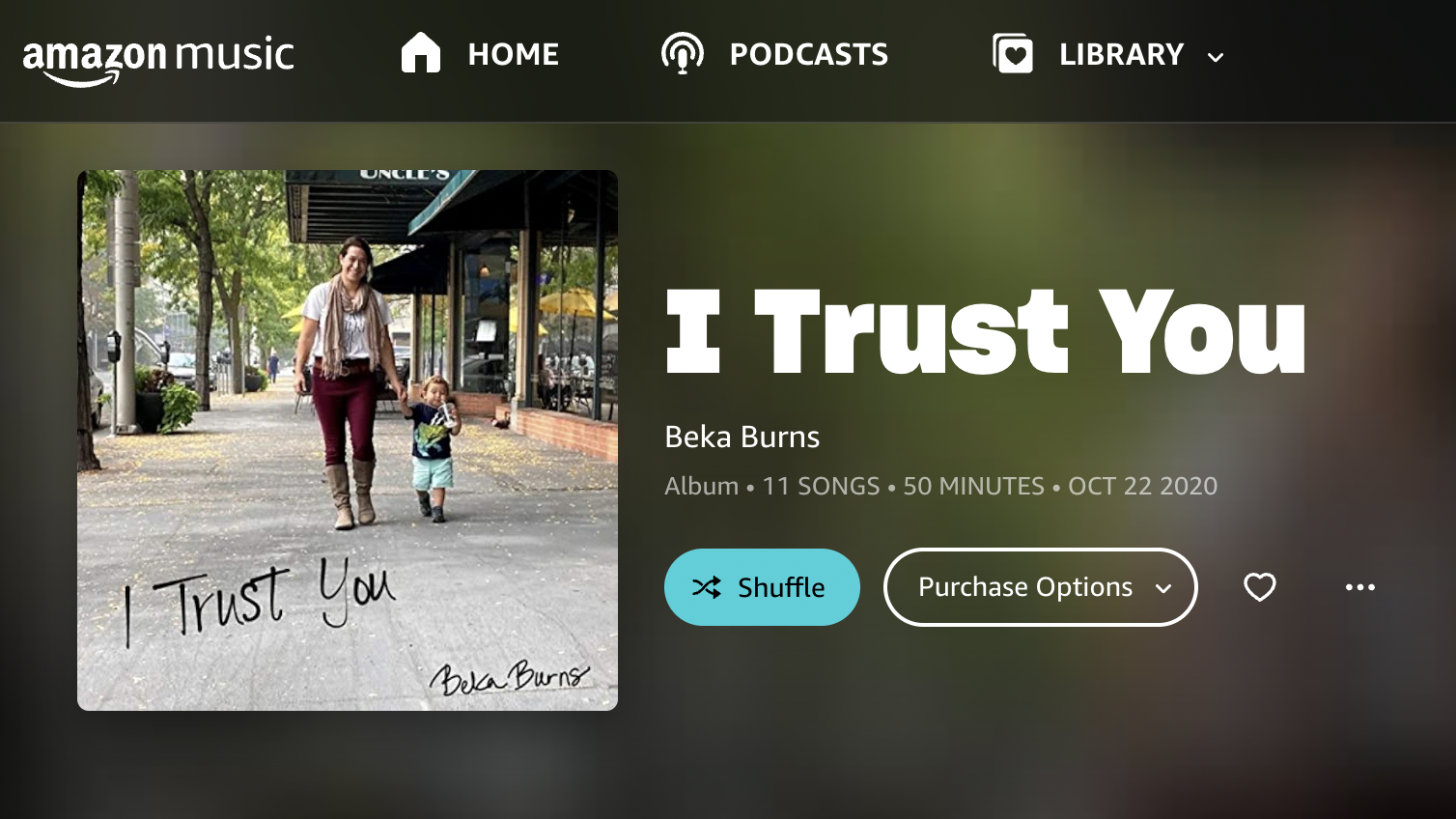The width and height of the screenshot is (1456, 819).
Task: Click the Library heart folder icon
Action: coord(1013,53)
